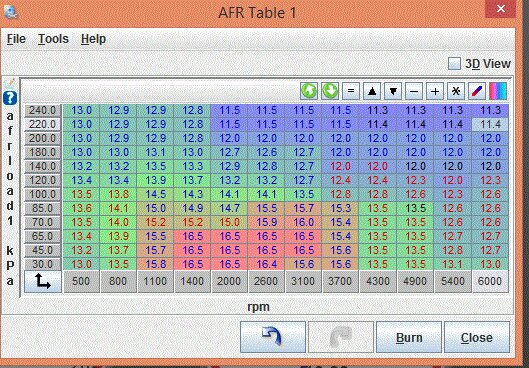Image resolution: width=529 pixels, height=368 pixels.
Task: Select the 15.3 cell at 3700 rpm
Action: click(x=340, y=208)
